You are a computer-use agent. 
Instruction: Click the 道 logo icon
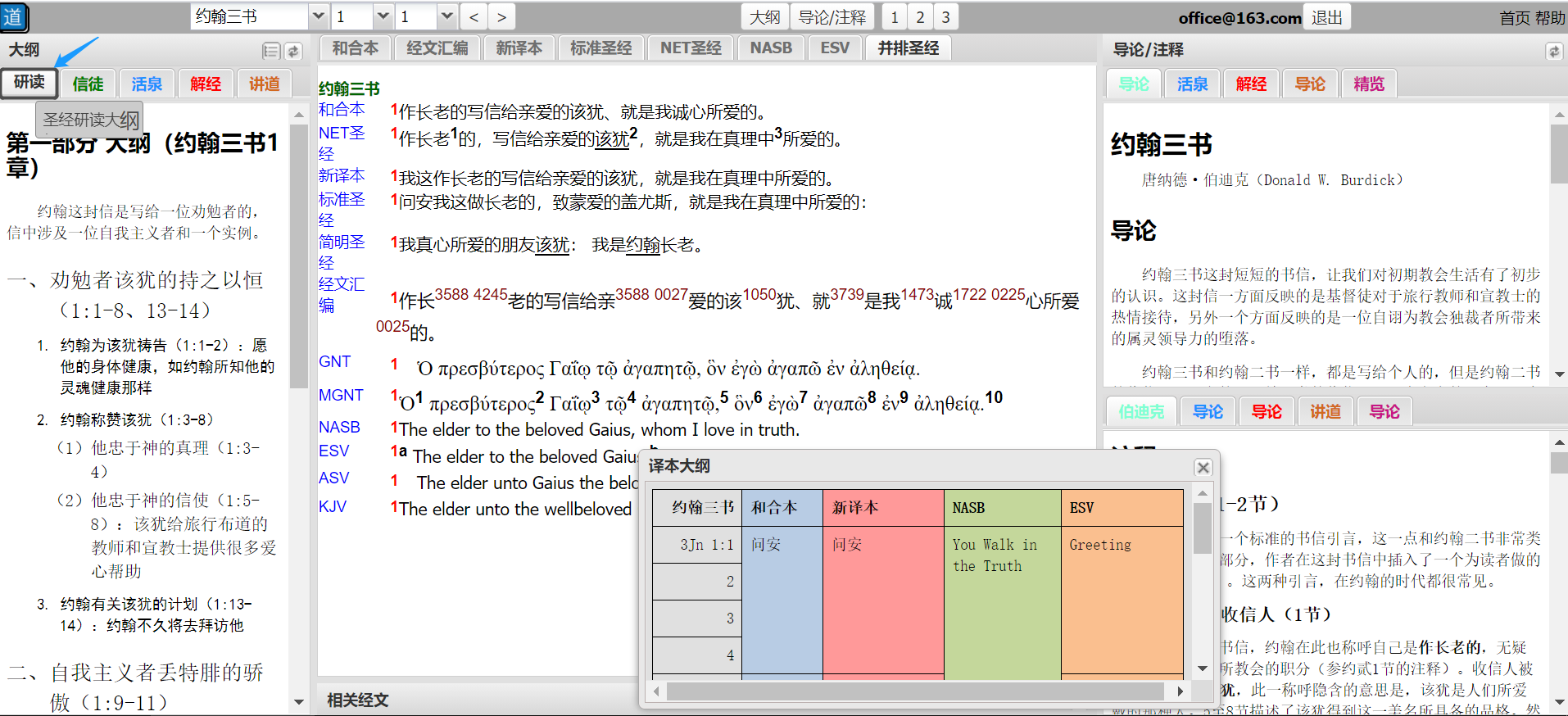click(14, 17)
